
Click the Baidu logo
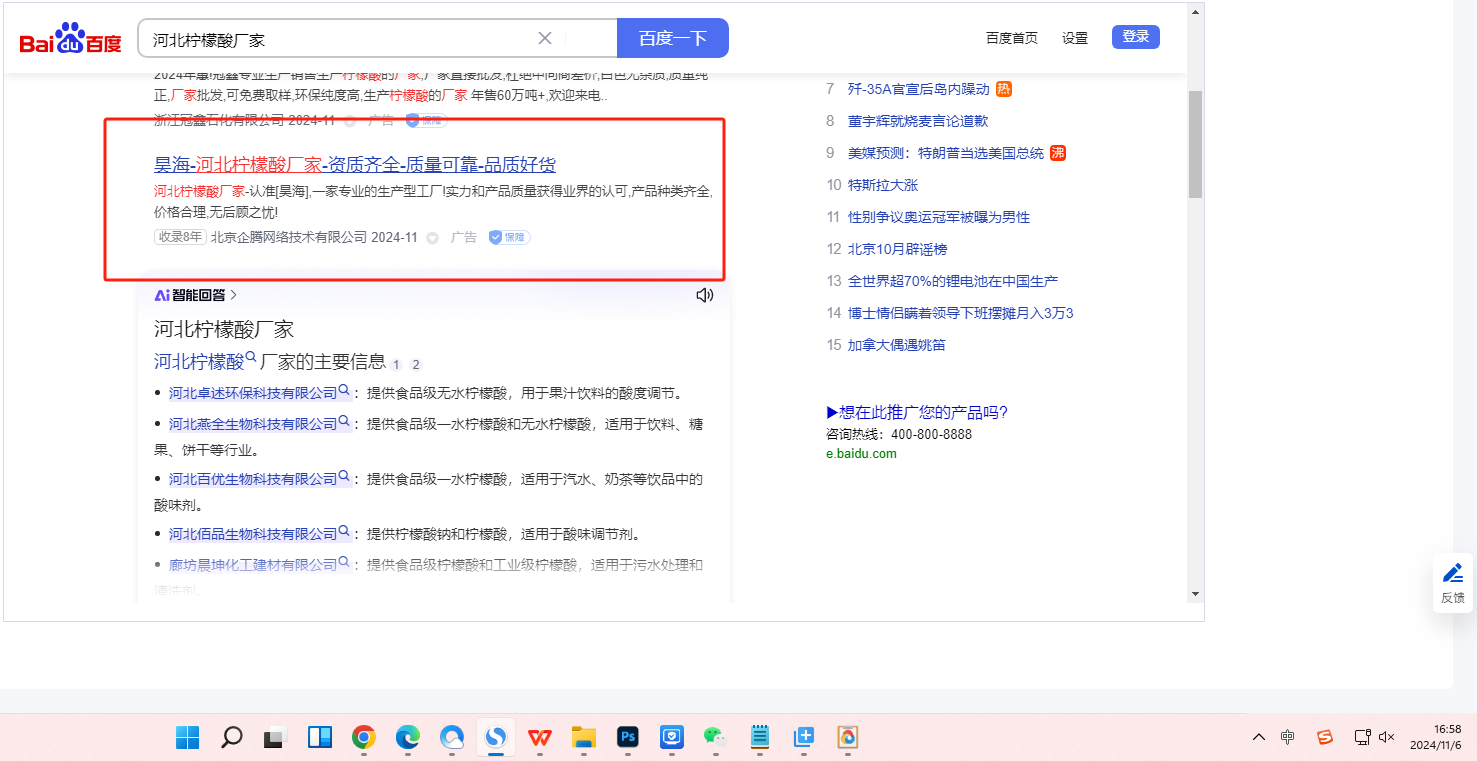[x=70, y=39]
